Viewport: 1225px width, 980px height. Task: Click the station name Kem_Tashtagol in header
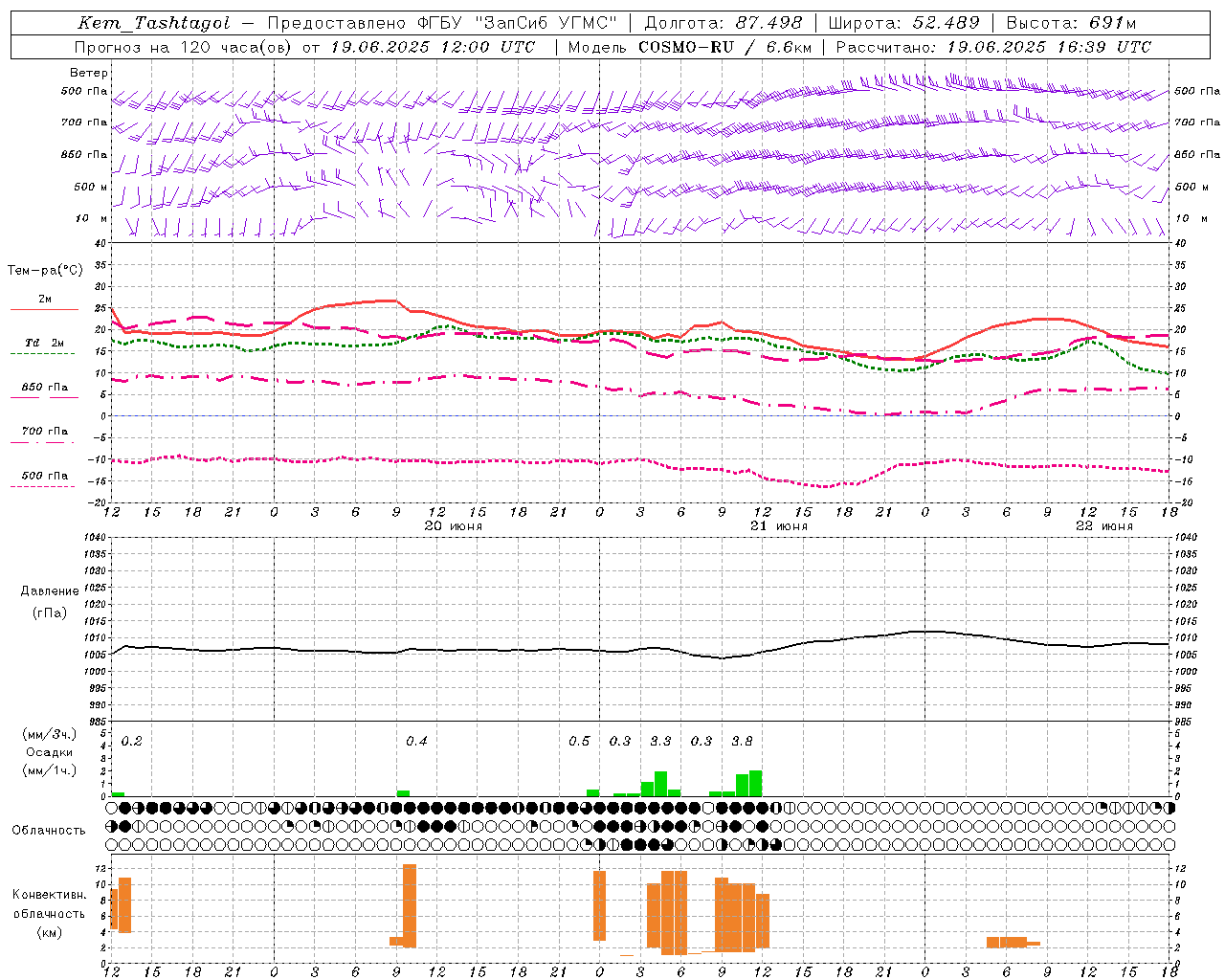[154, 23]
